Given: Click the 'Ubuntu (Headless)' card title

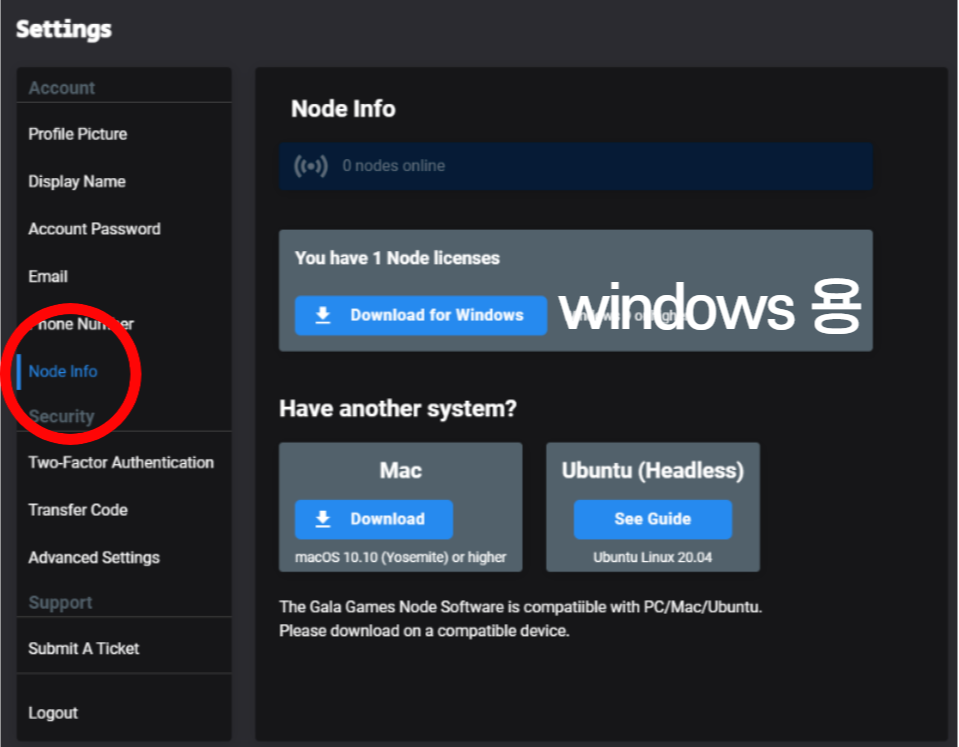Looking at the screenshot, I should pos(653,470).
